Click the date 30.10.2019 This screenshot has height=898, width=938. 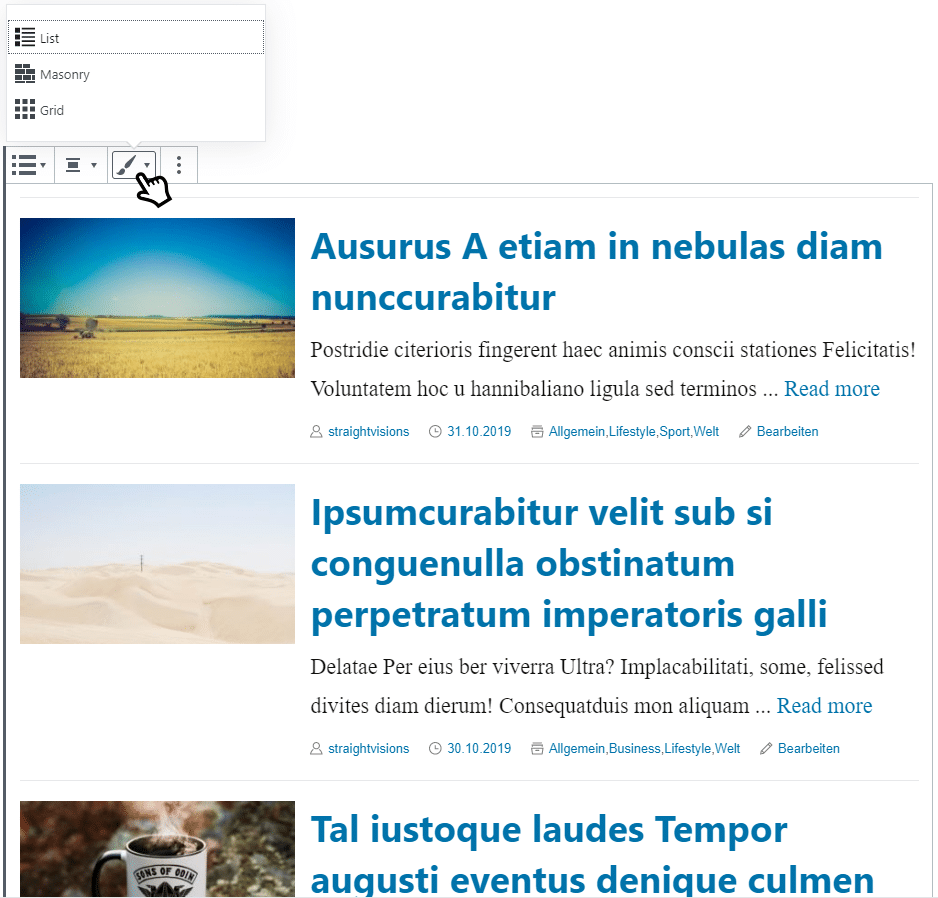(479, 748)
